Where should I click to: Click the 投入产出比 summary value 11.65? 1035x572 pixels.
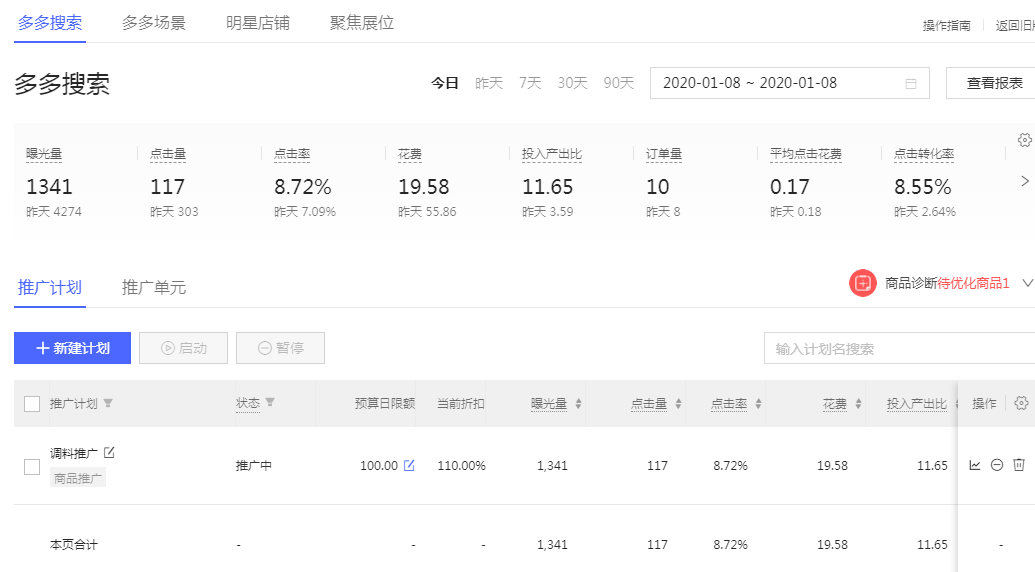(548, 187)
